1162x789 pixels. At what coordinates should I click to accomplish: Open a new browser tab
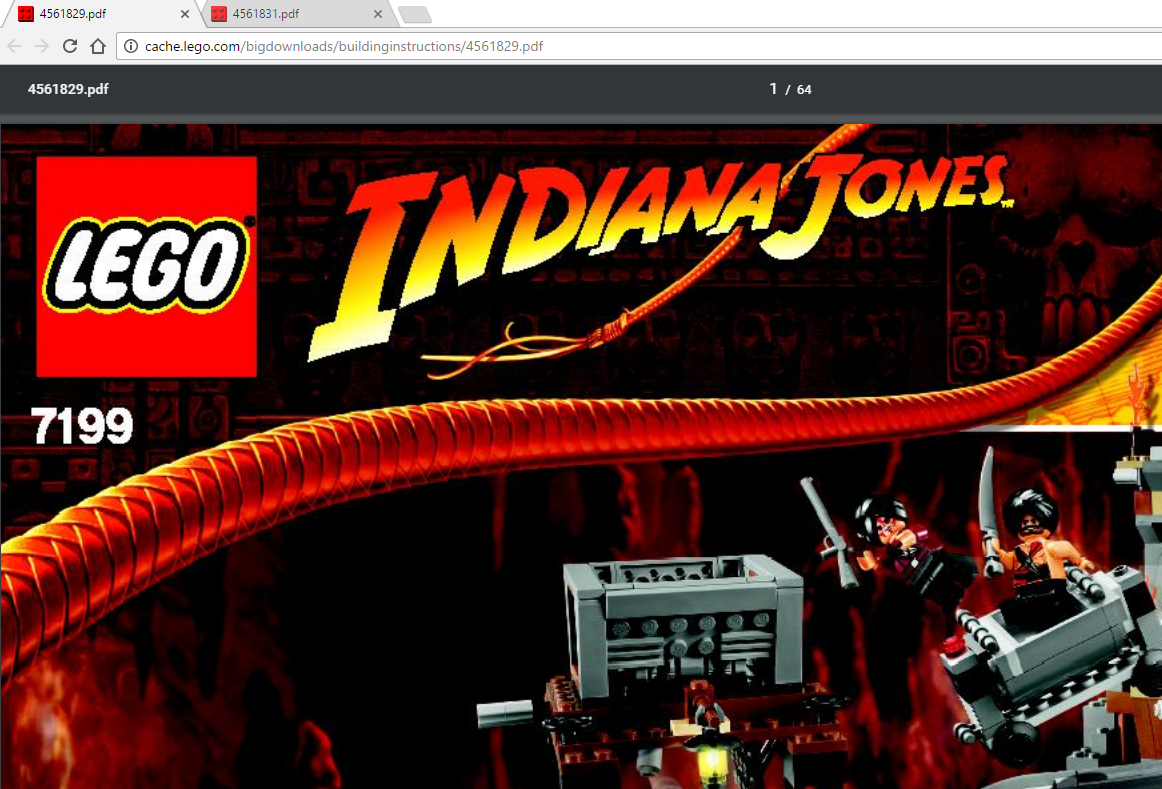point(414,14)
